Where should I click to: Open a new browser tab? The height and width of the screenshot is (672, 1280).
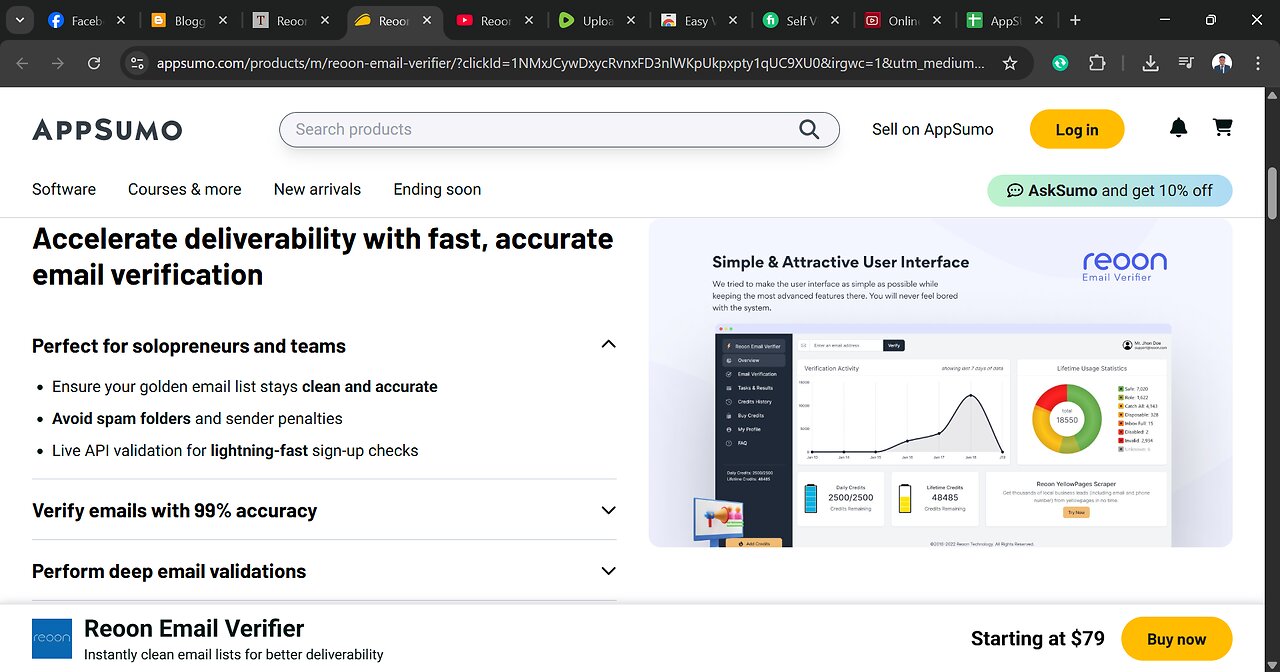point(1075,20)
